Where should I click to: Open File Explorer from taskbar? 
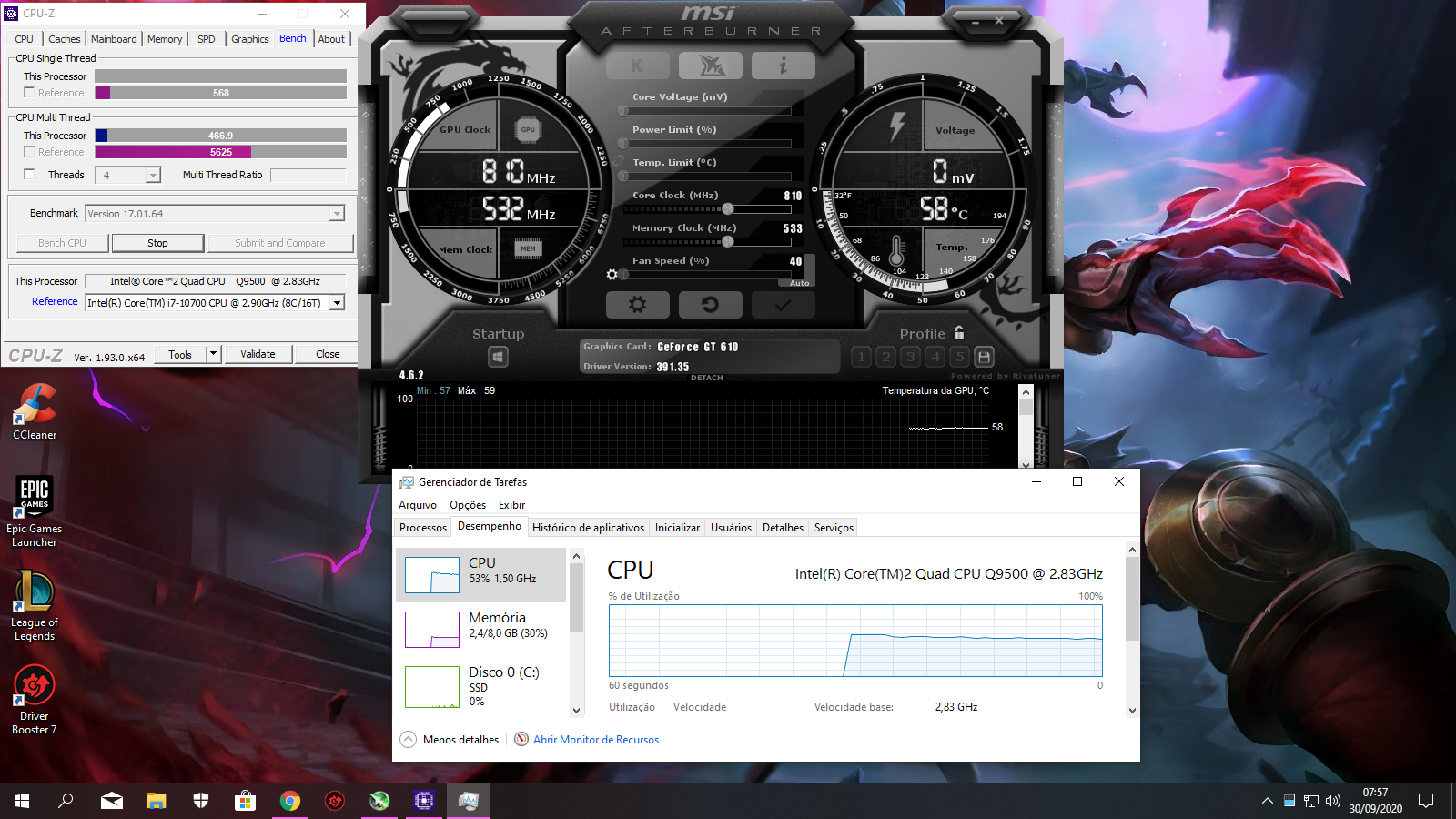157,801
